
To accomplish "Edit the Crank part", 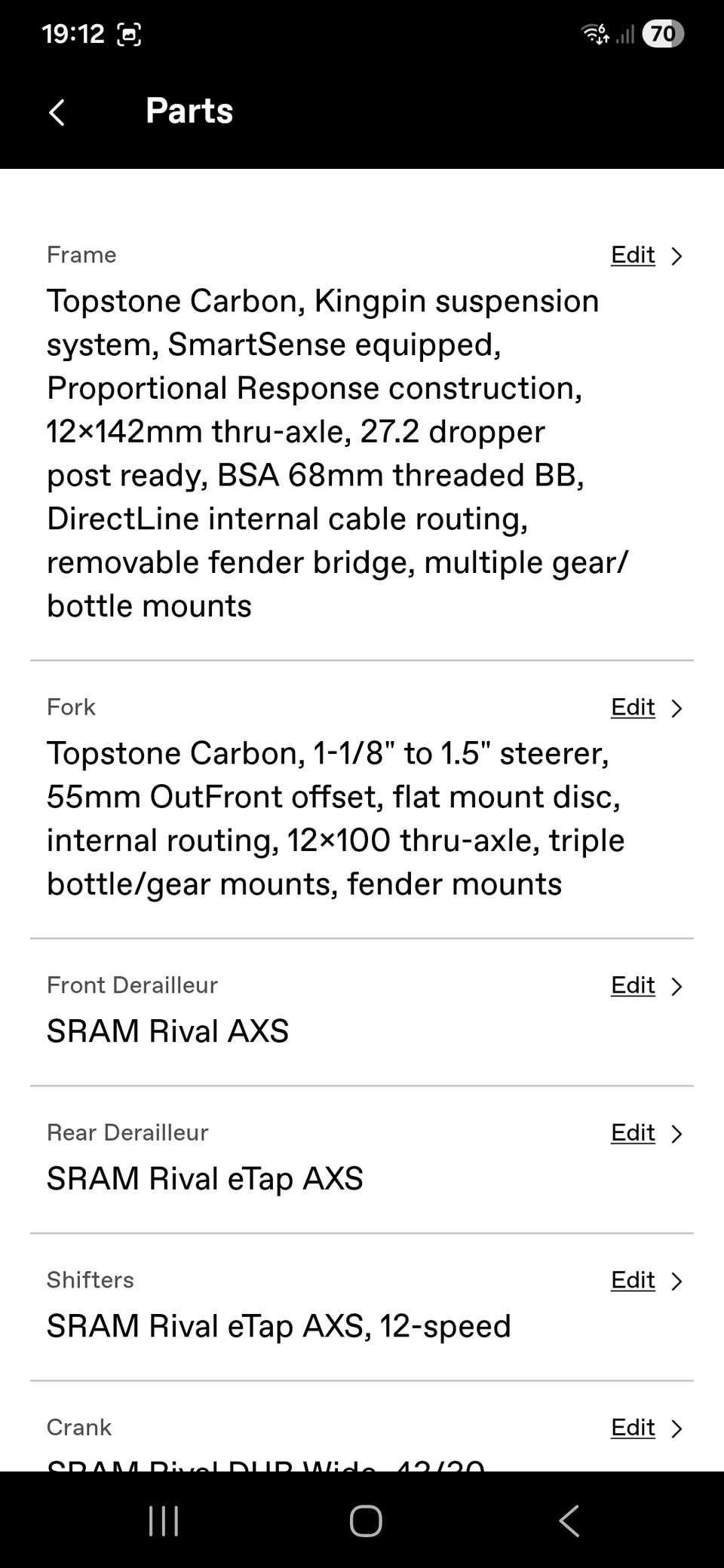I will pos(633,1428).
